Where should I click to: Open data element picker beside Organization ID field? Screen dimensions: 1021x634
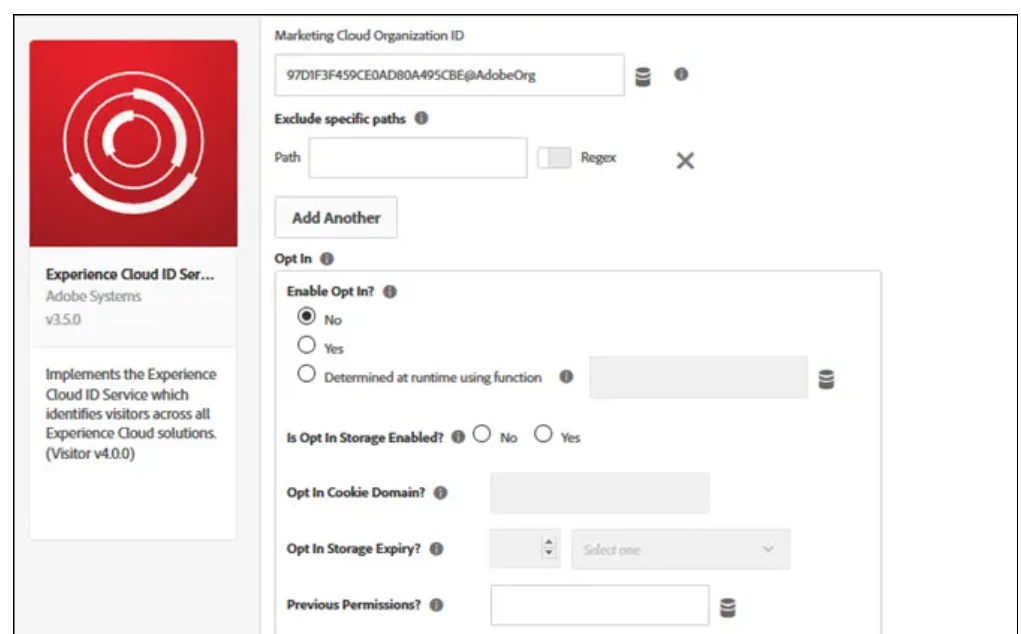click(x=643, y=77)
